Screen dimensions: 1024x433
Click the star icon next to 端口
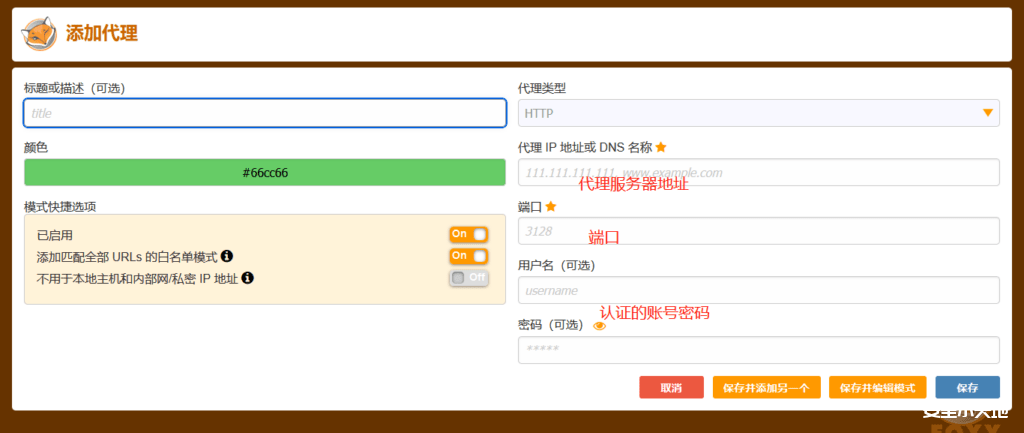click(x=551, y=206)
